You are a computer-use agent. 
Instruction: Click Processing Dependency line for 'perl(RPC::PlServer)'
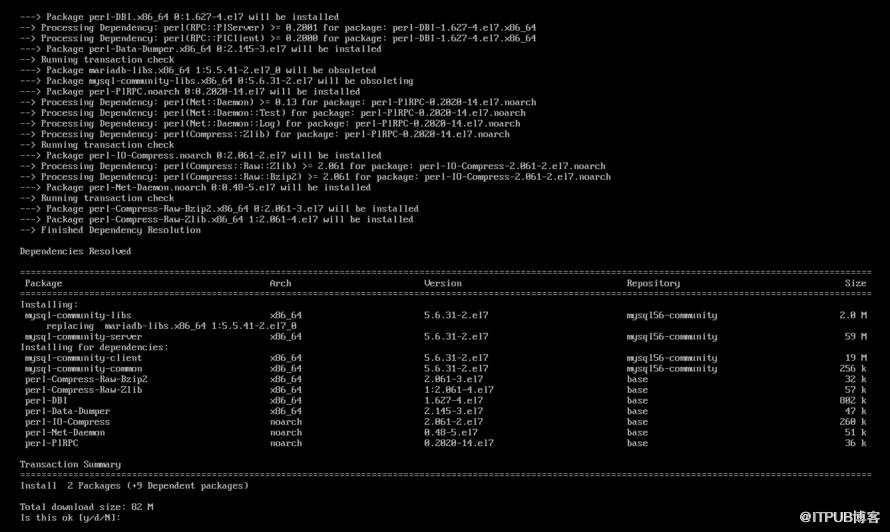click(278, 28)
